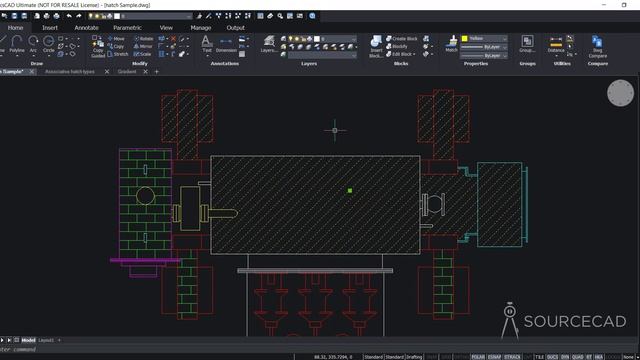Click the Zoom magnifier icon in top toolbar
The width and height of the screenshot is (640, 360).
[280, 16]
